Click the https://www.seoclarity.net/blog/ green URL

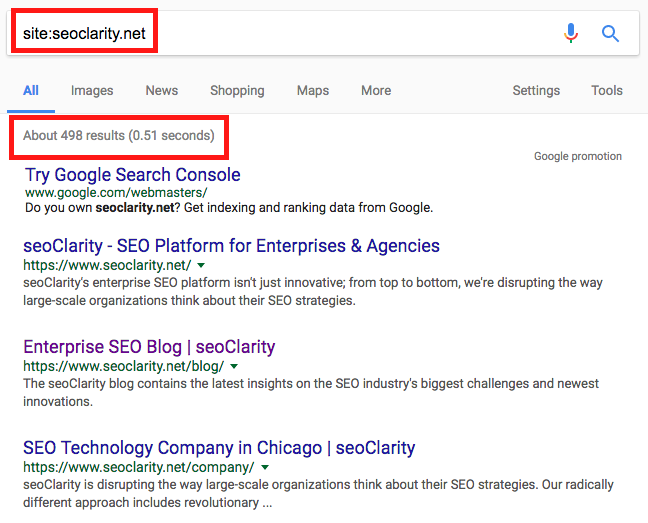(124, 367)
